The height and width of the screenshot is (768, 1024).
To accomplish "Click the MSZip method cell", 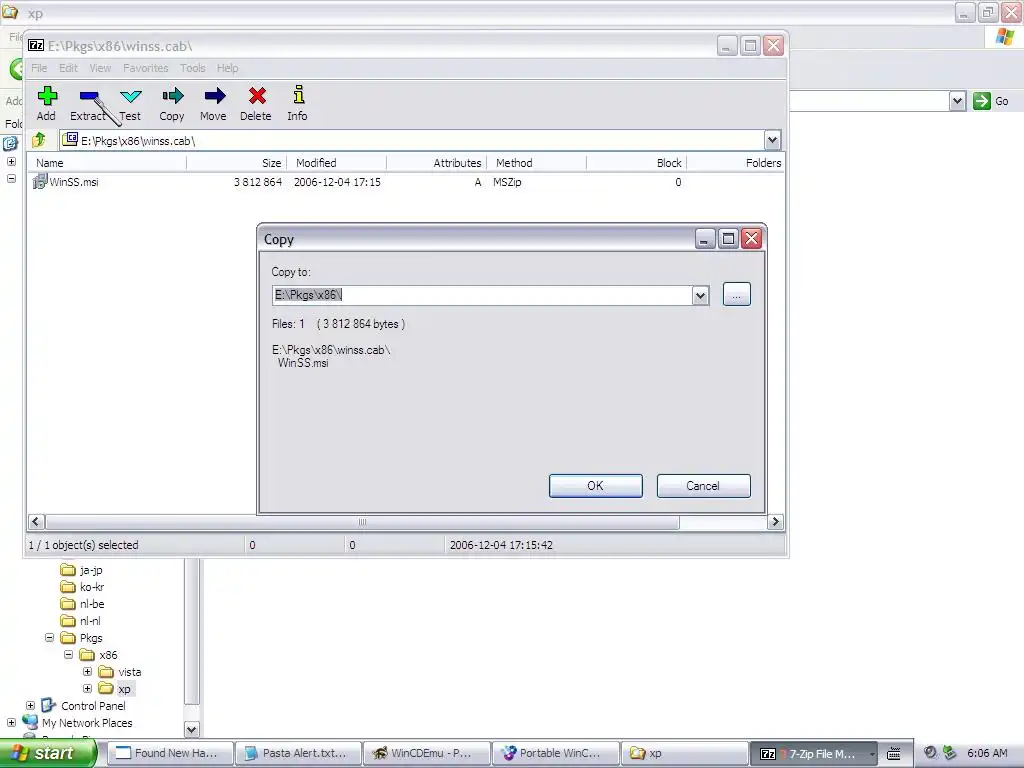I will tap(507, 182).
